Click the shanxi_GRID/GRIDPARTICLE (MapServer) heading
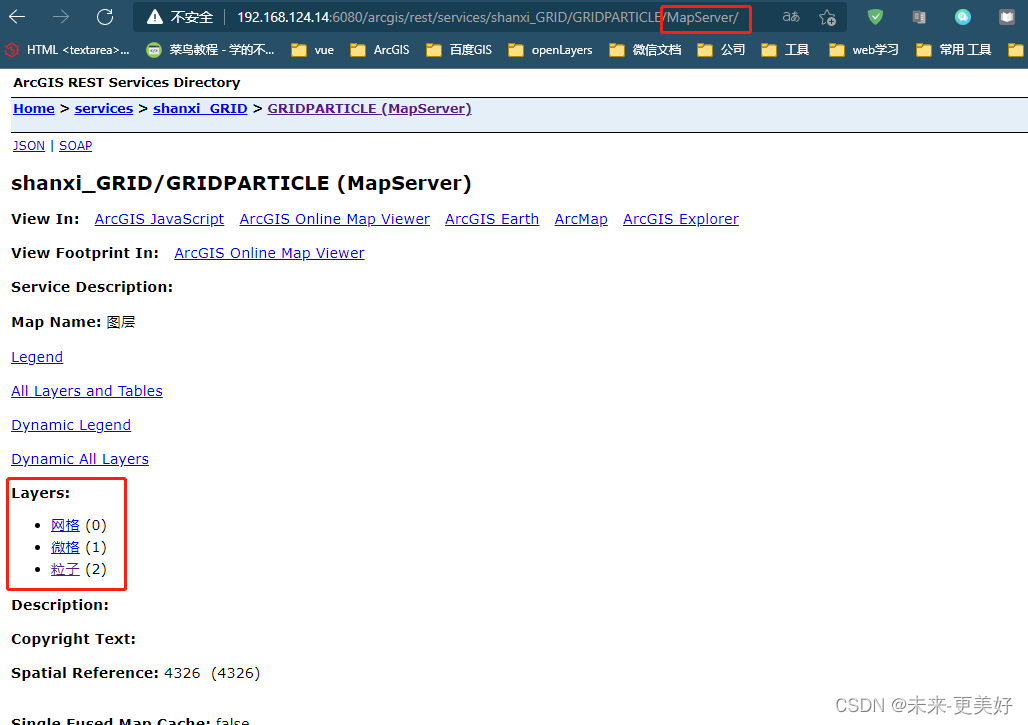The height and width of the screenshot is (725, 1028). (241, 183)
